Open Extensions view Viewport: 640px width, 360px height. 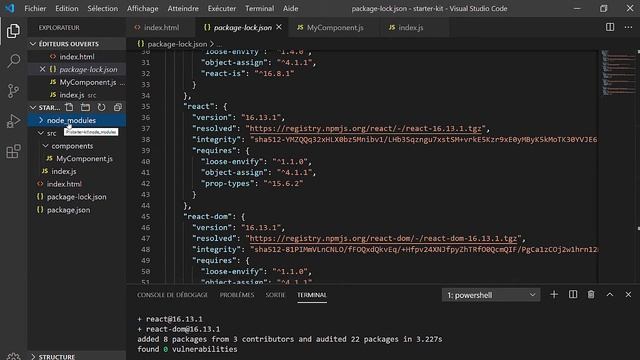(13, 151)
